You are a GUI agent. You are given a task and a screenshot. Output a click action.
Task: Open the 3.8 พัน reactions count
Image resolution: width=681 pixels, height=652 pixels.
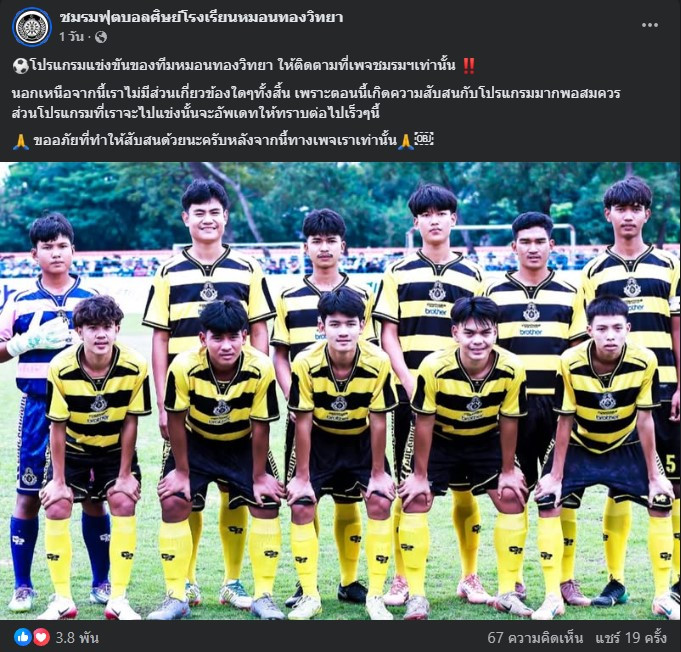pos(77,638)
